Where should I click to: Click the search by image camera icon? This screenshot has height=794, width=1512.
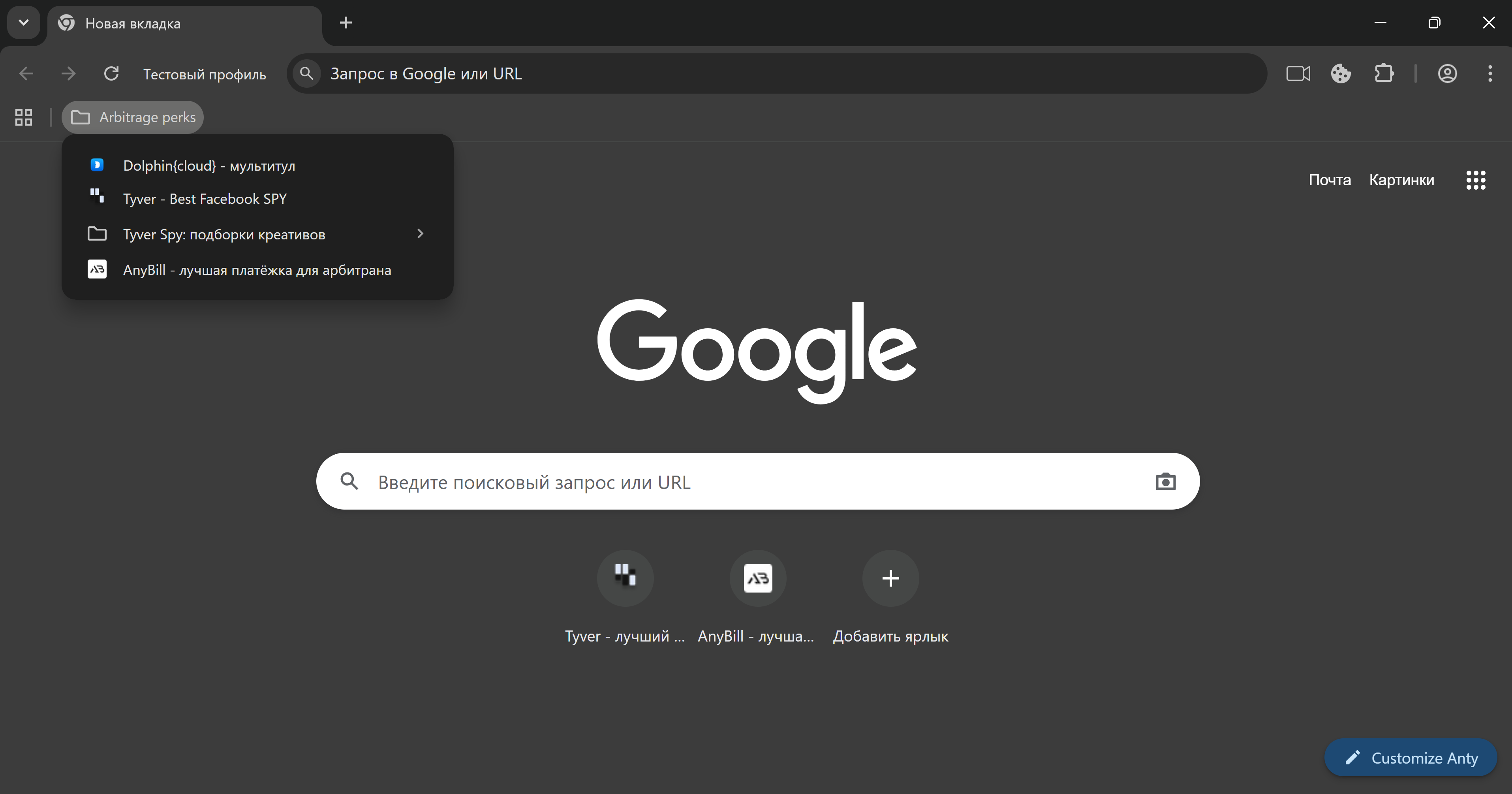[x=1165, y=482]
